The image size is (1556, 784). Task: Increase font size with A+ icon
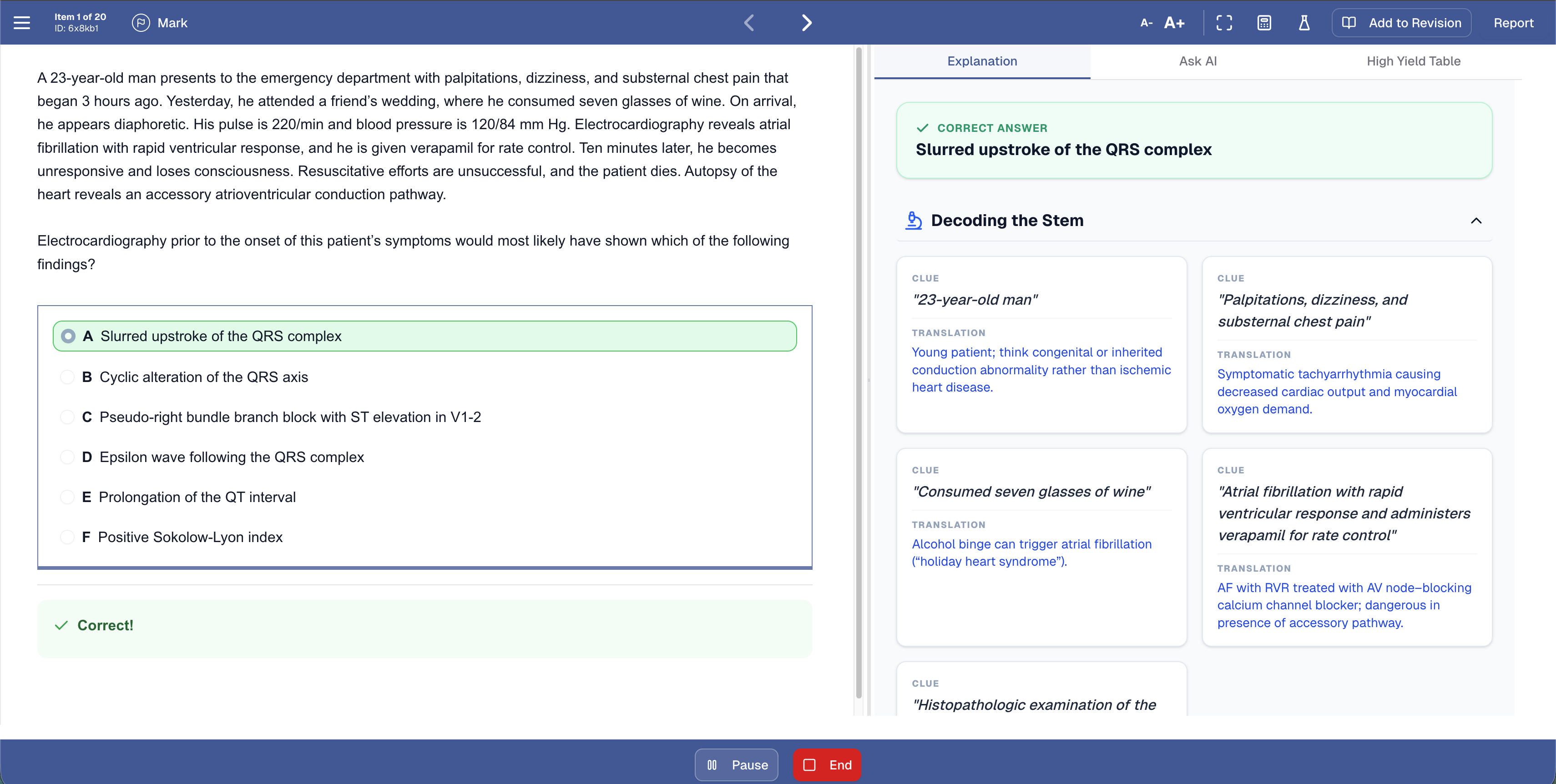[x=1175, y=22]
